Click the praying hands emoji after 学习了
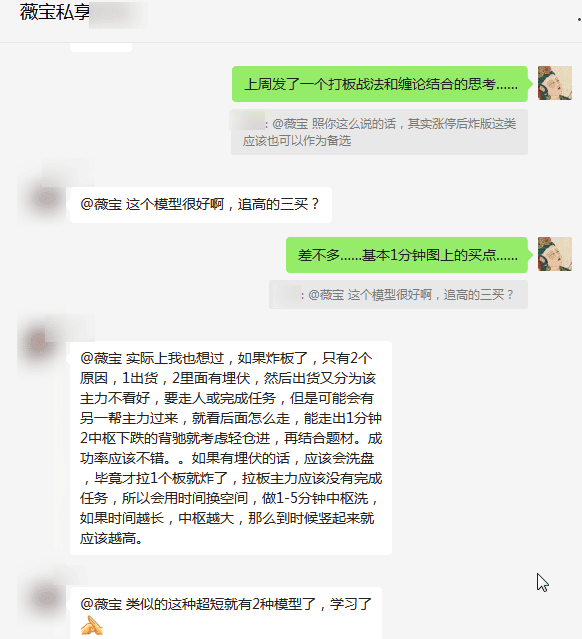The height and width of the screenshot is (639, 582). coord(92,626)
